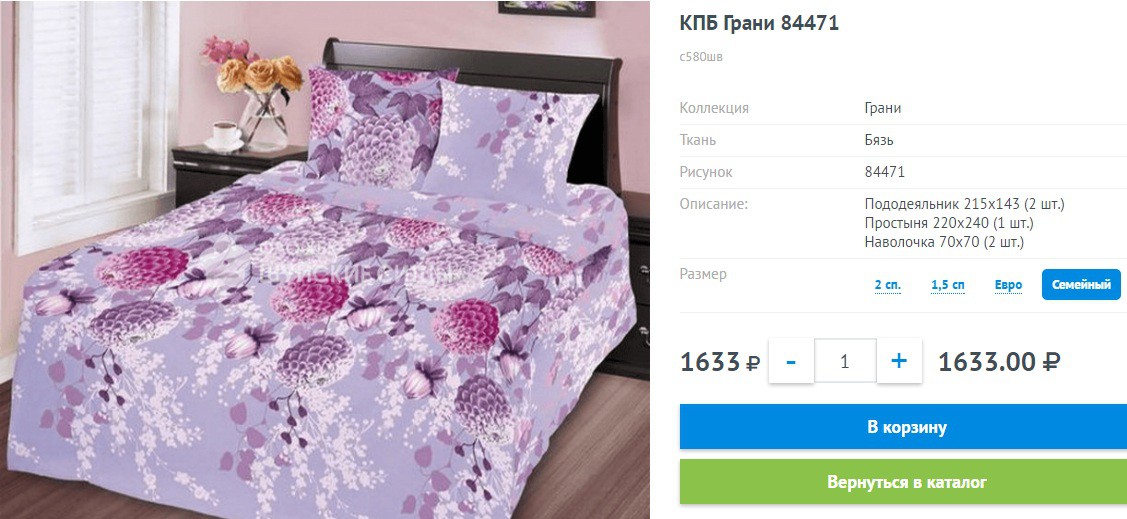The height and width of the screenshot is (519, 1127).
Task: Select the Семейный size button
Action: pyautogui.click(x=1081, y=285)
